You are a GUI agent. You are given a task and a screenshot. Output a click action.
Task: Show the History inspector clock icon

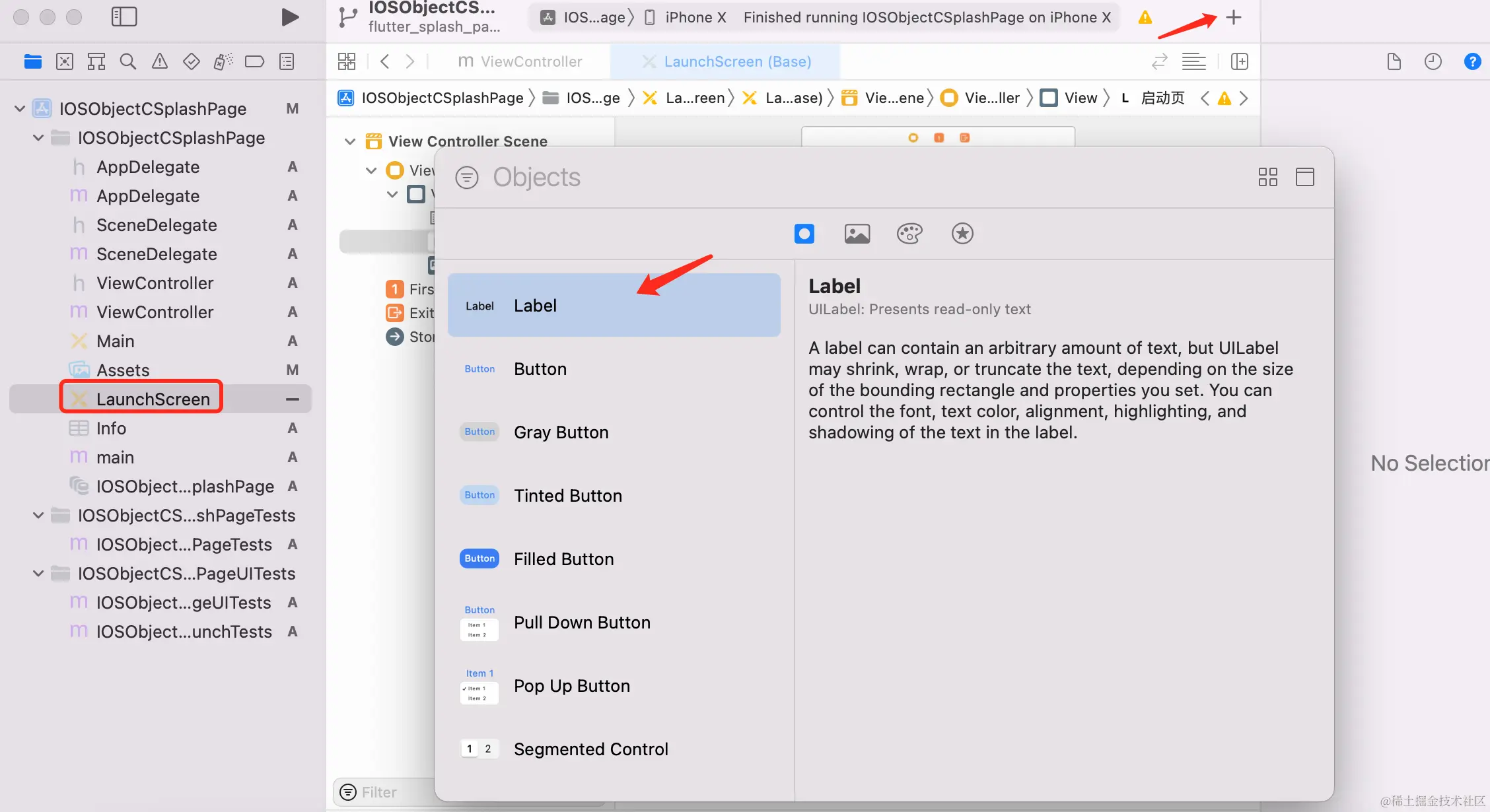coord(1433,62)
